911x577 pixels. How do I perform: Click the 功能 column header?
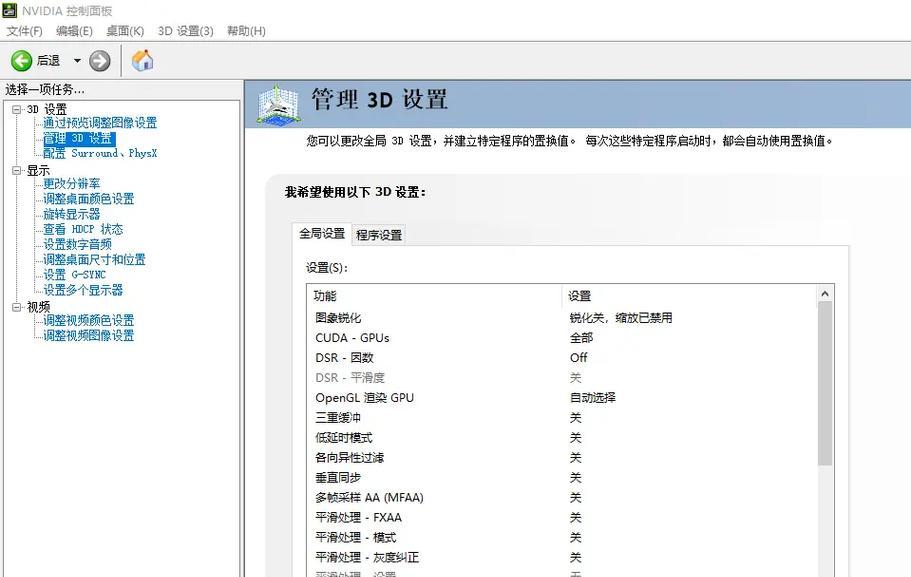[x=435, y=296]
